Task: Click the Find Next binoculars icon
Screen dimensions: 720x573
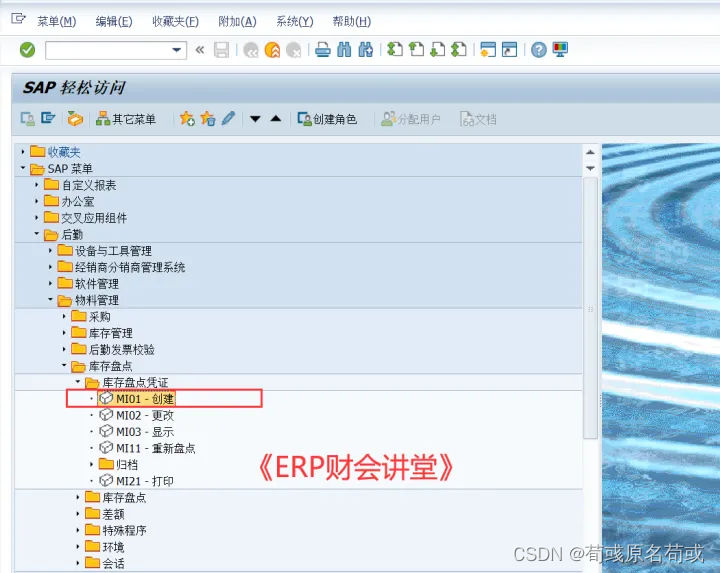Action: pyautogui.click(x=366, y=50)
